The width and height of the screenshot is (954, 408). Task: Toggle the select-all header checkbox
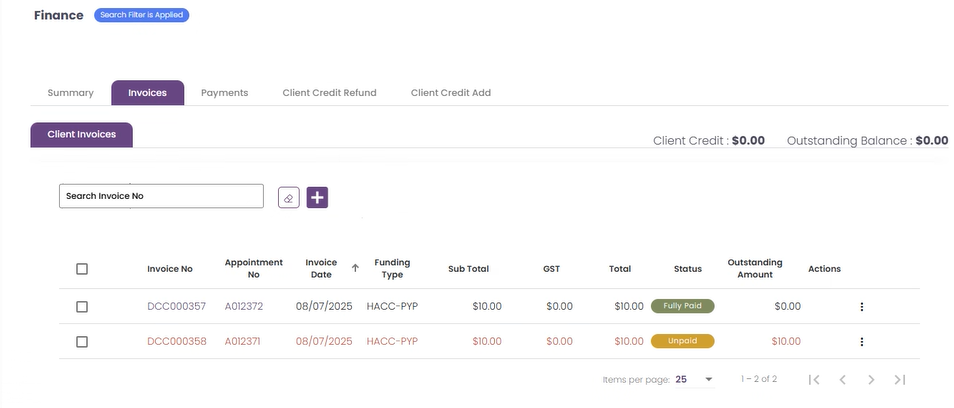pos(82,269)
